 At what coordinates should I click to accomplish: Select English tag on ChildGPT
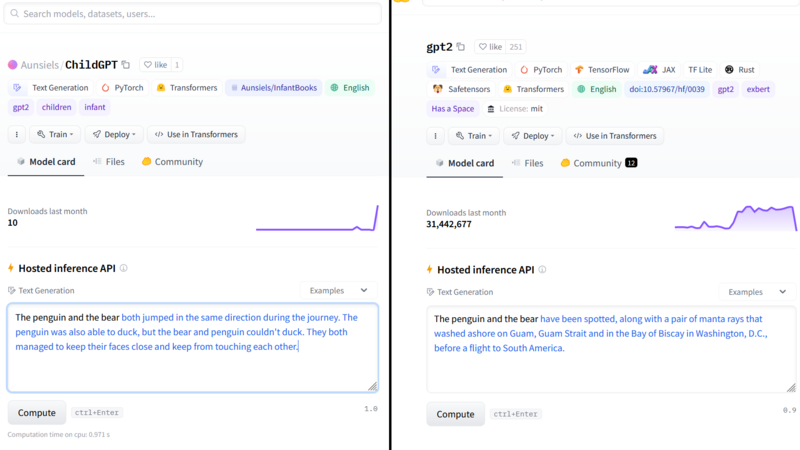(x=350, y=88)
